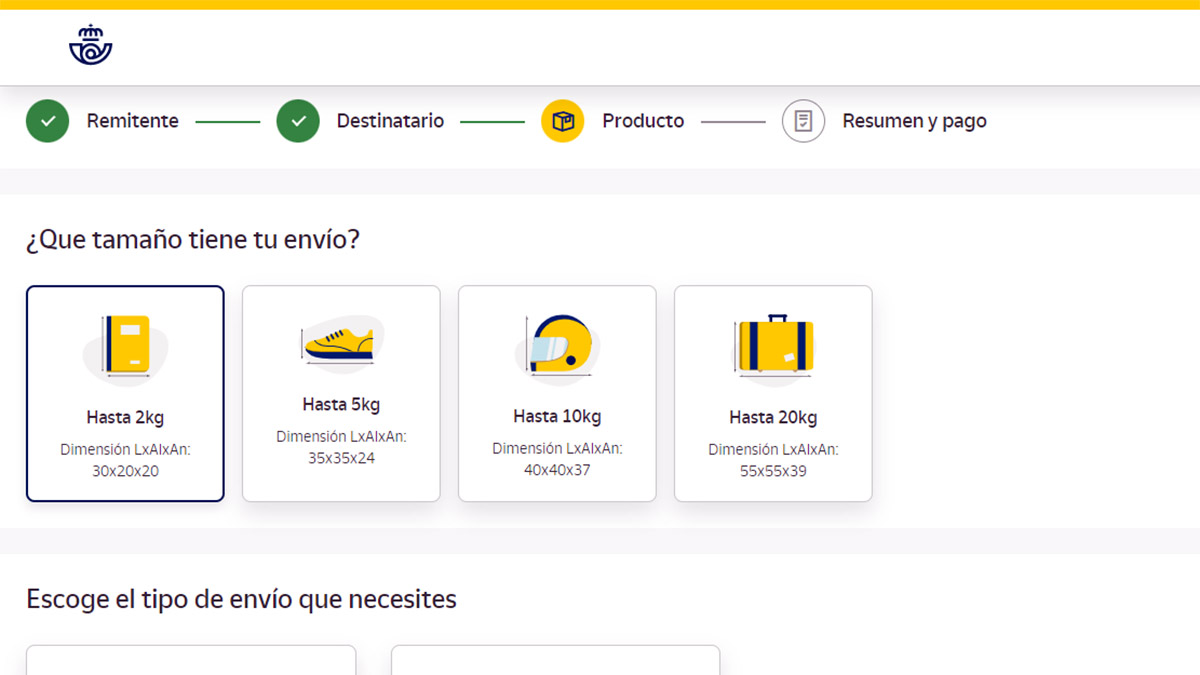Click the document icon beside Resumen y pago
1200x675 pixels.
pos(803,121)
